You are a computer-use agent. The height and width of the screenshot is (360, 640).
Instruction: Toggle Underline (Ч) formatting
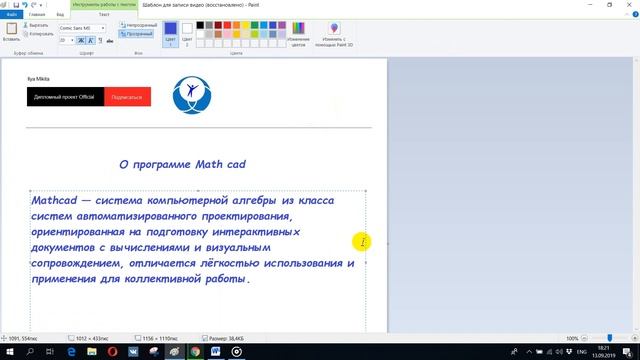[x=100, y=40]
